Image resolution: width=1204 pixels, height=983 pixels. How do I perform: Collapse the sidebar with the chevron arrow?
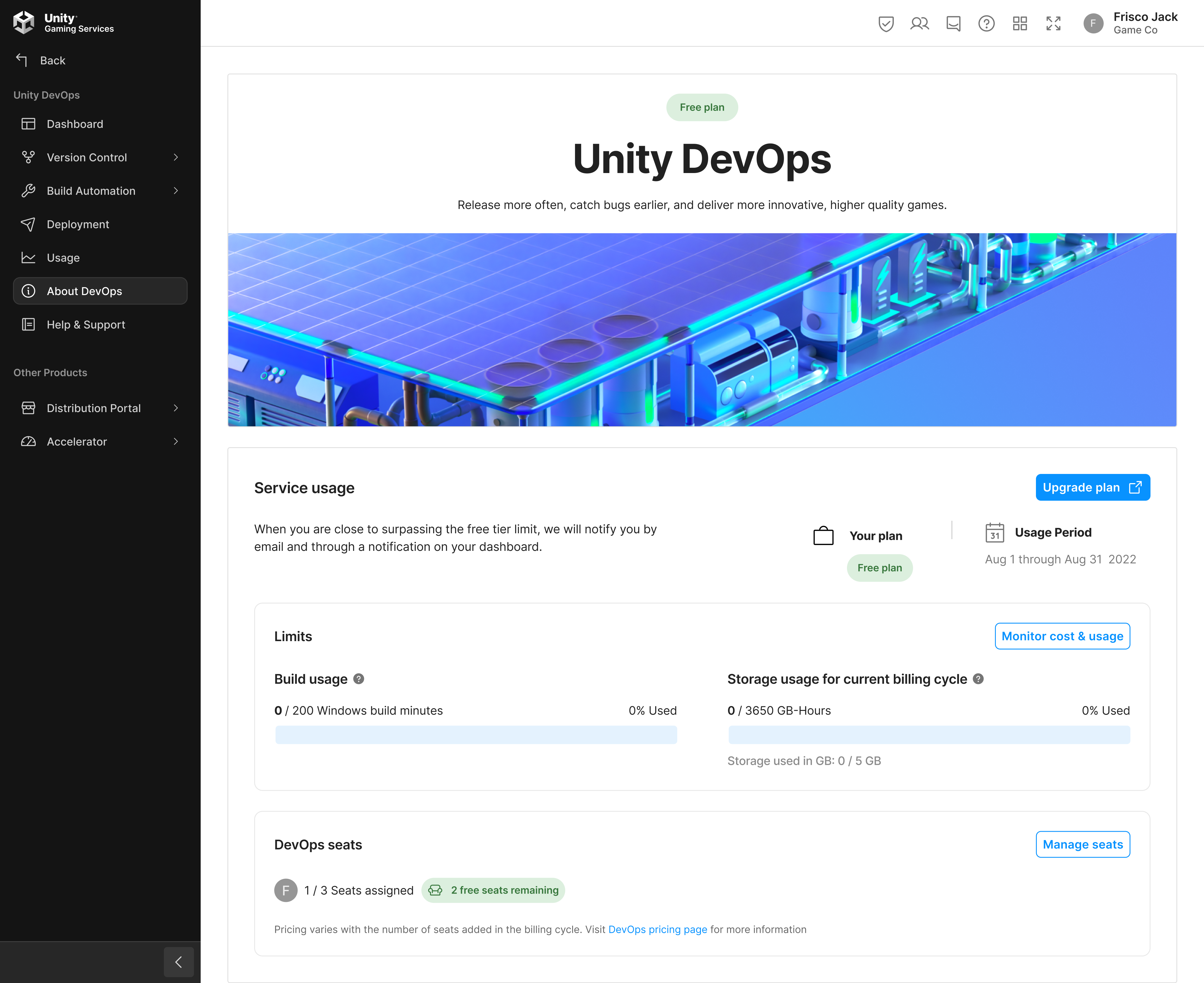[179, 962]
